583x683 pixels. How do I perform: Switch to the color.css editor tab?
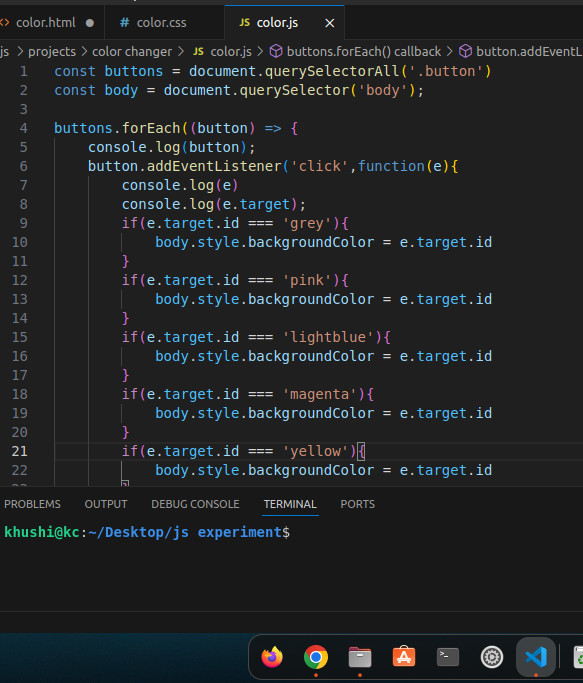point(162,23)
